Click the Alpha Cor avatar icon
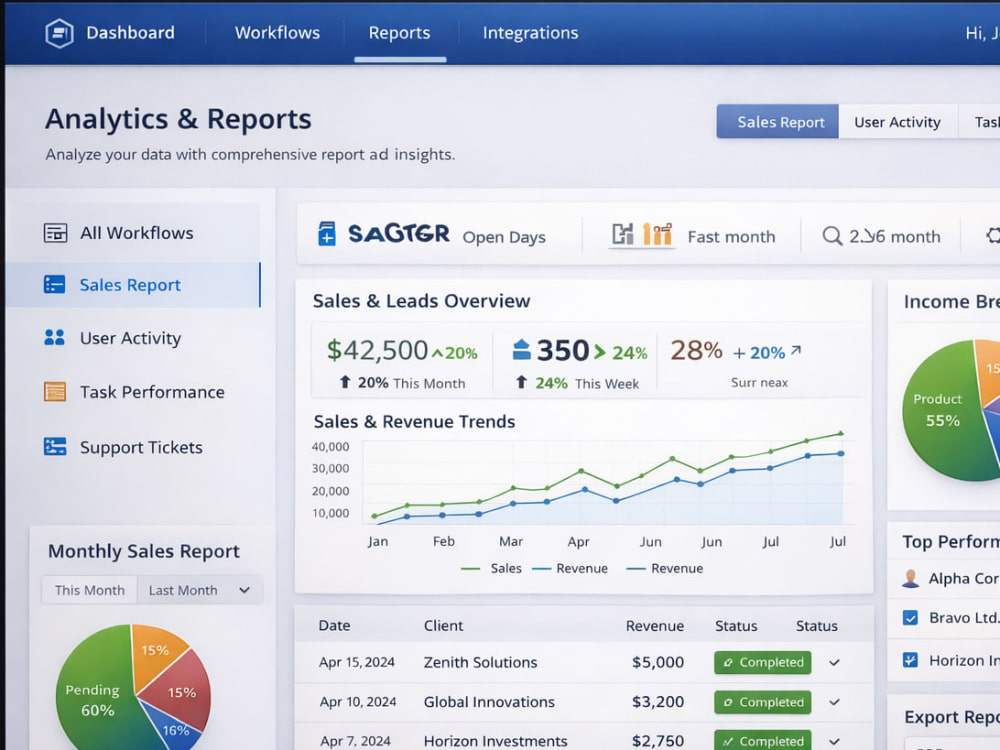Viewport: 1000px width, 750px height. click(x=911, y=578)
